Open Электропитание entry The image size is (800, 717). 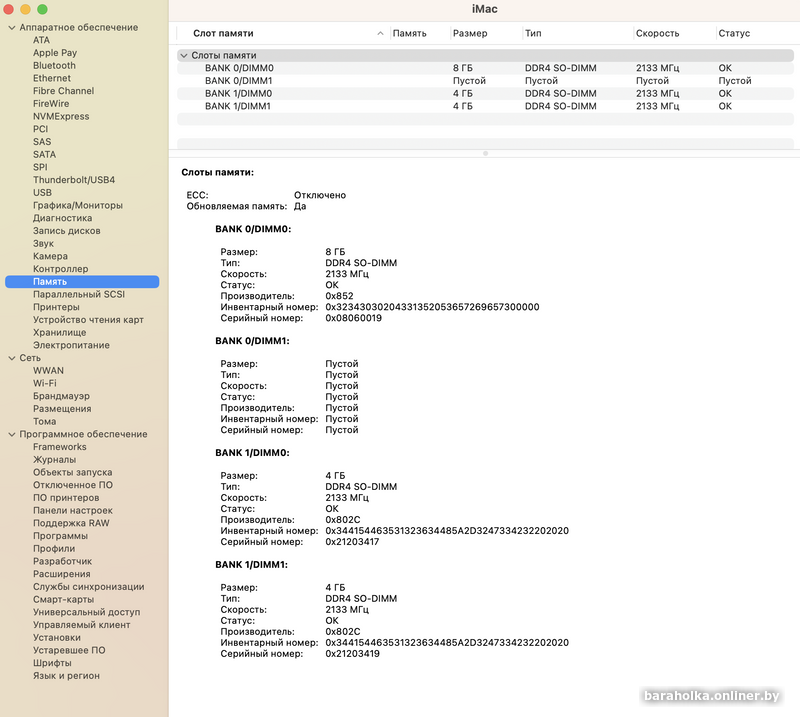tap(71, 345)
